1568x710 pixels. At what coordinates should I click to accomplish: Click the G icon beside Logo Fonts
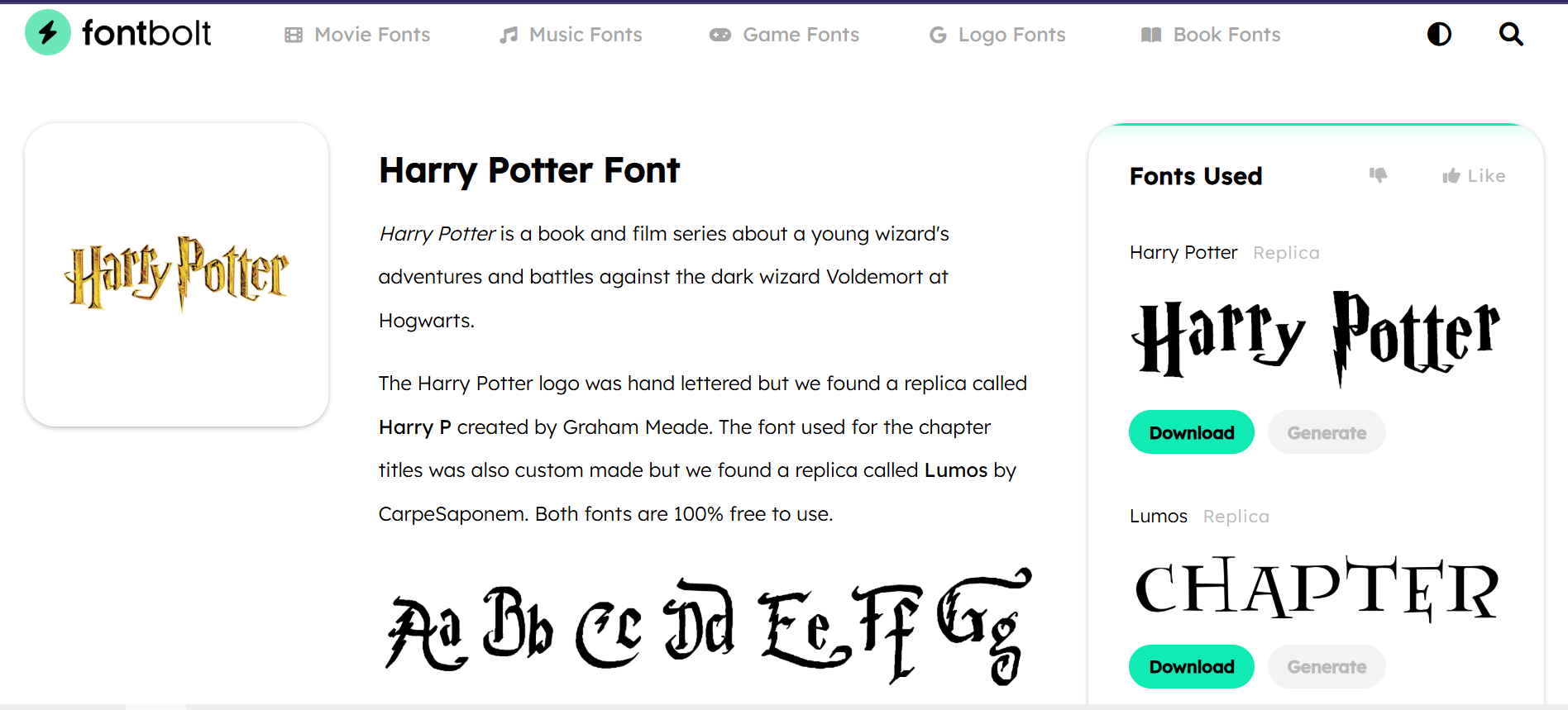pyautogui.click(x=938, y=35)
